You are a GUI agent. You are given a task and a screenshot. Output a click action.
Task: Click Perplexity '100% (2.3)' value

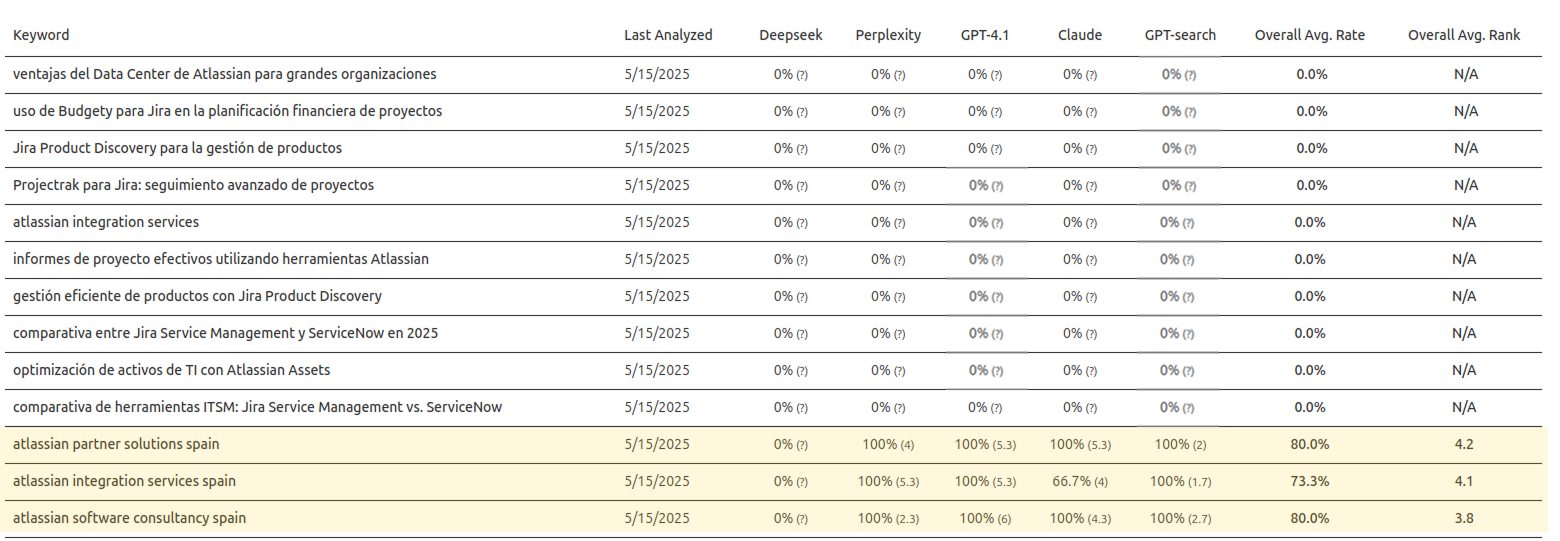pyautogui.click(x=888, y=518)
